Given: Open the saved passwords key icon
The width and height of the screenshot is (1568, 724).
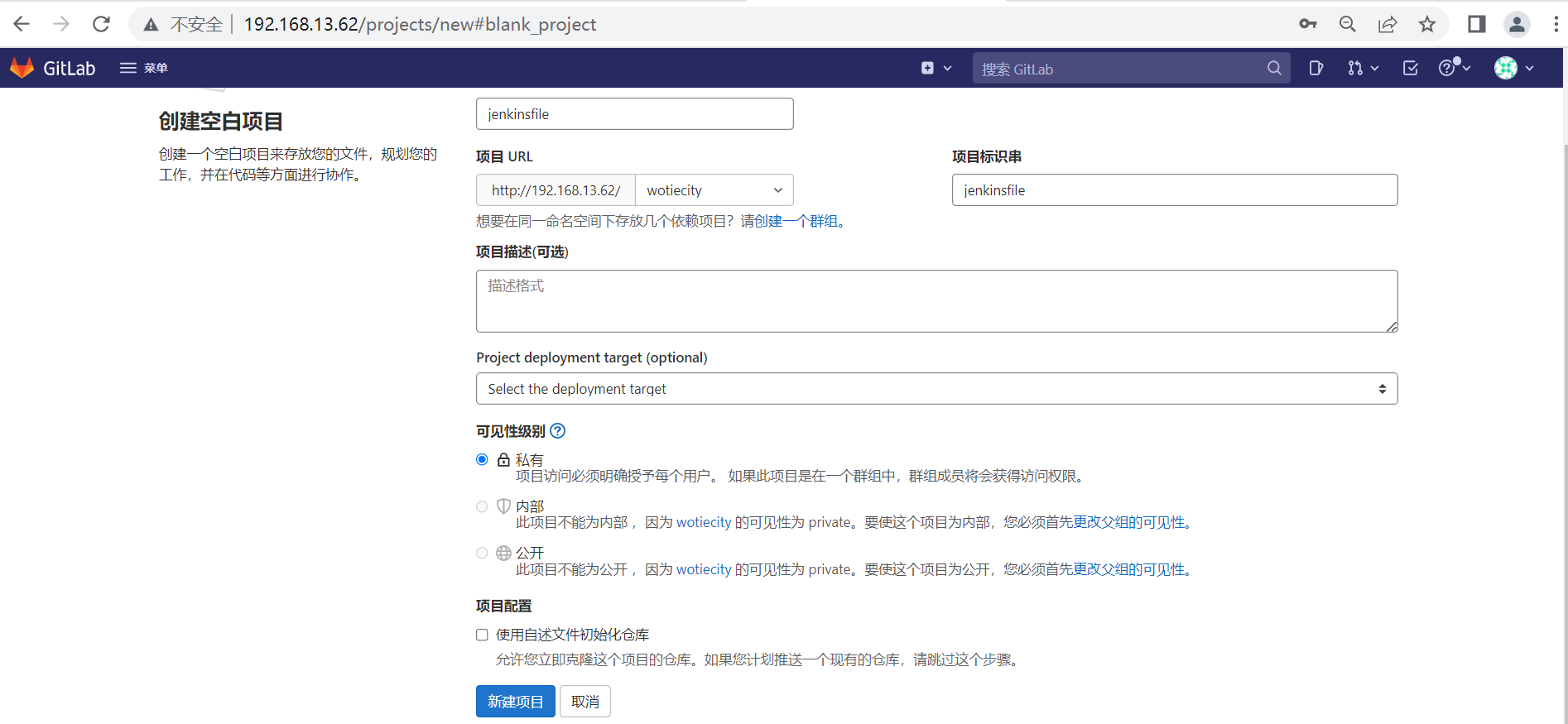Looking at the screenshot, I should [1308, 24].
